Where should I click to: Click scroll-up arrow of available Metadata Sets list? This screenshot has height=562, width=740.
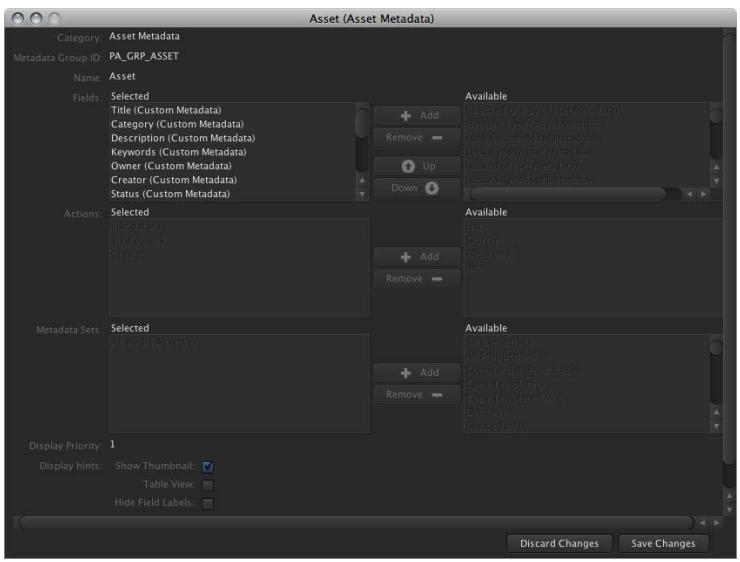tap(716, 412)
